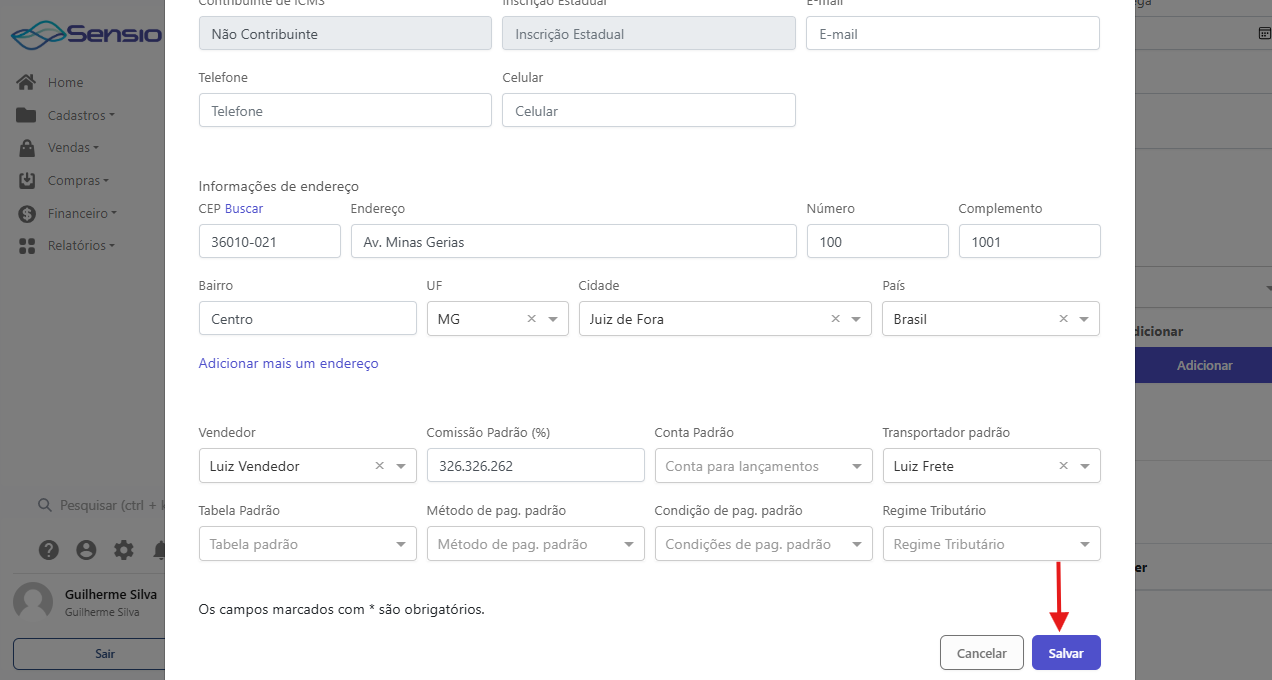Clear the MG state selection
The width and height of the screenshot is (1272, 680).
tap(531, 319)
